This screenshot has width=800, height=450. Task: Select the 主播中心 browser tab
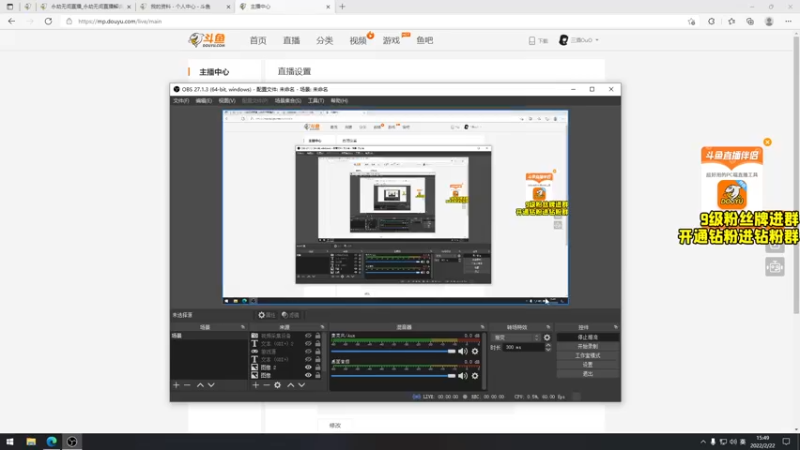click(x=284, y=7)
